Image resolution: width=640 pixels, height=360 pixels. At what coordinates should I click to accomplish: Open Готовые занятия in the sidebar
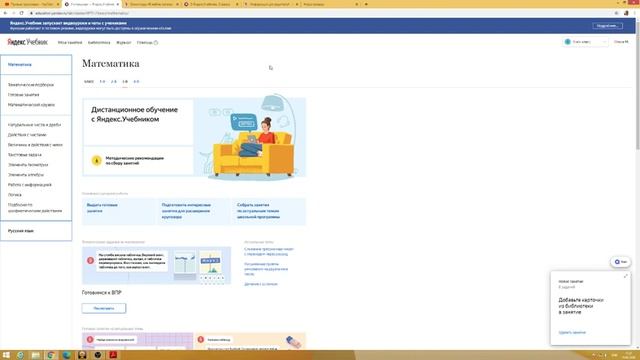[24, 95]
